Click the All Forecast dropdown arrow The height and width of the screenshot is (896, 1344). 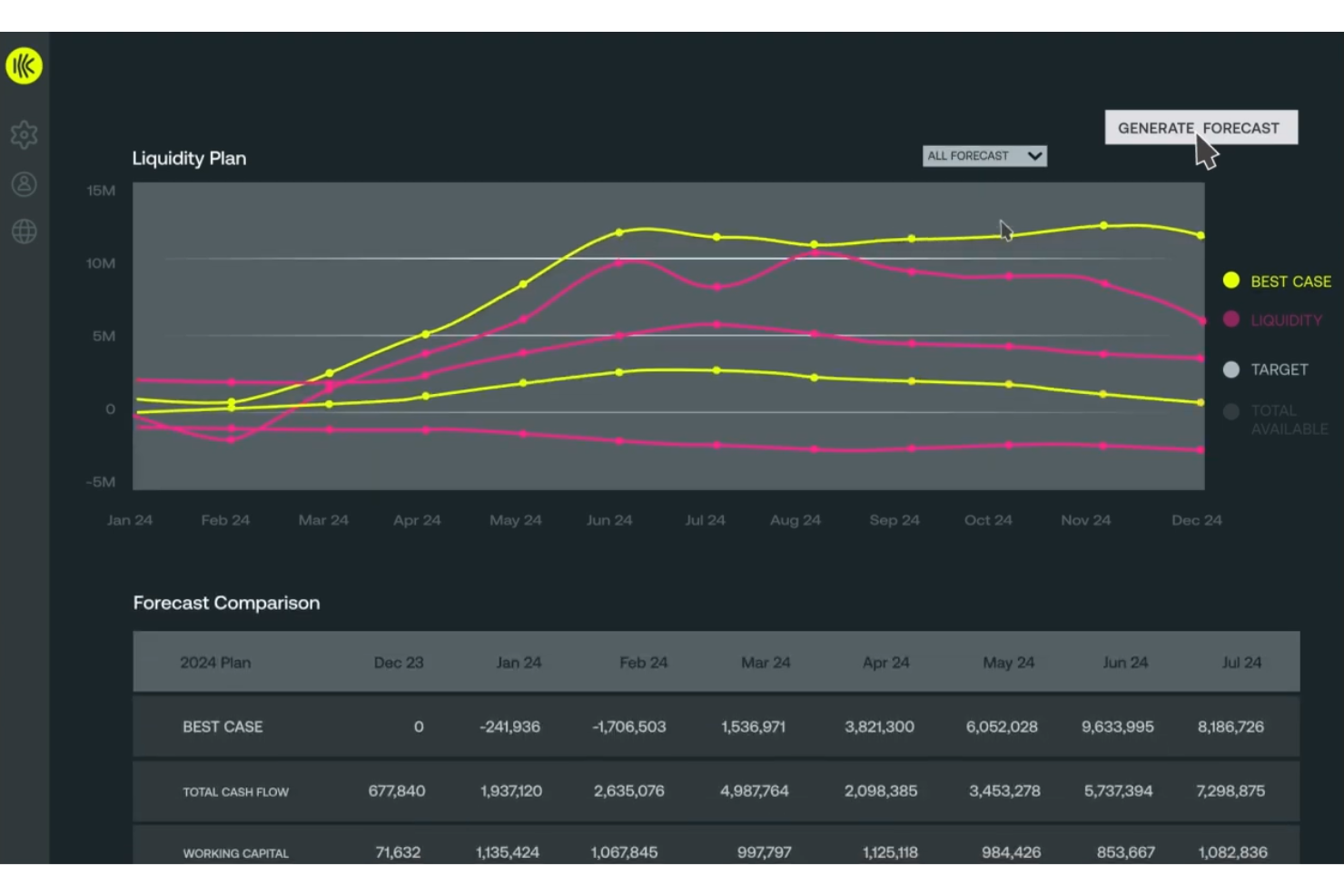click(1034, 156)
